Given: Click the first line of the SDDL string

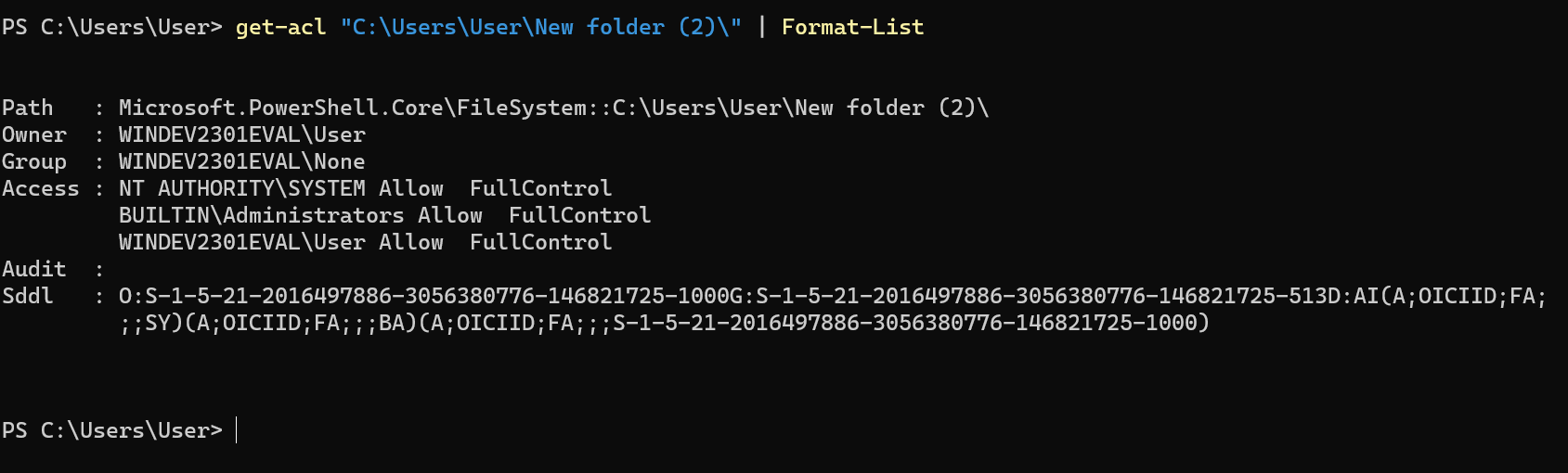Looking at the screenshot, I should pyautogui.click(x=833, y=296).
